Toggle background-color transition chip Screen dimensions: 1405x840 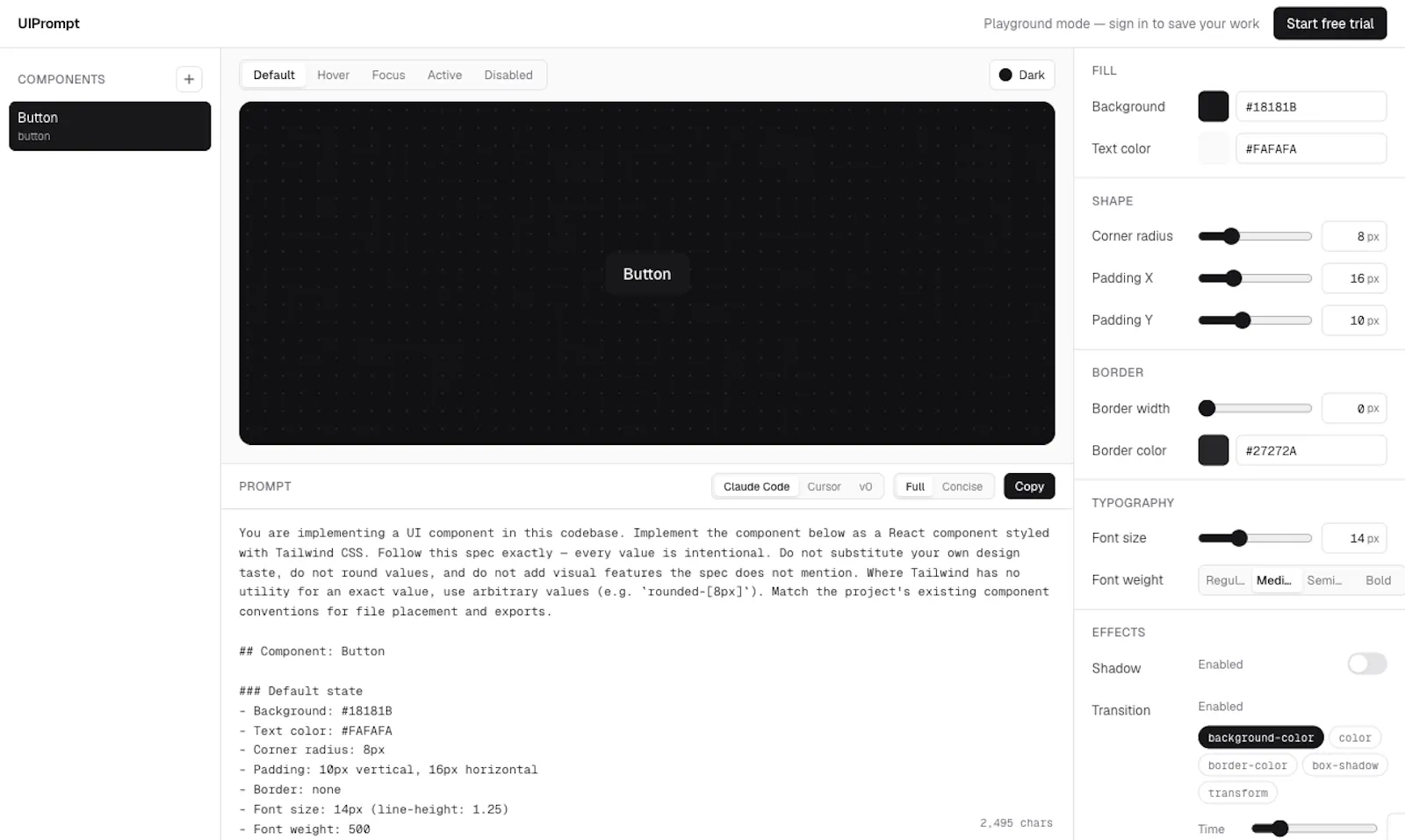[1260, 738]
